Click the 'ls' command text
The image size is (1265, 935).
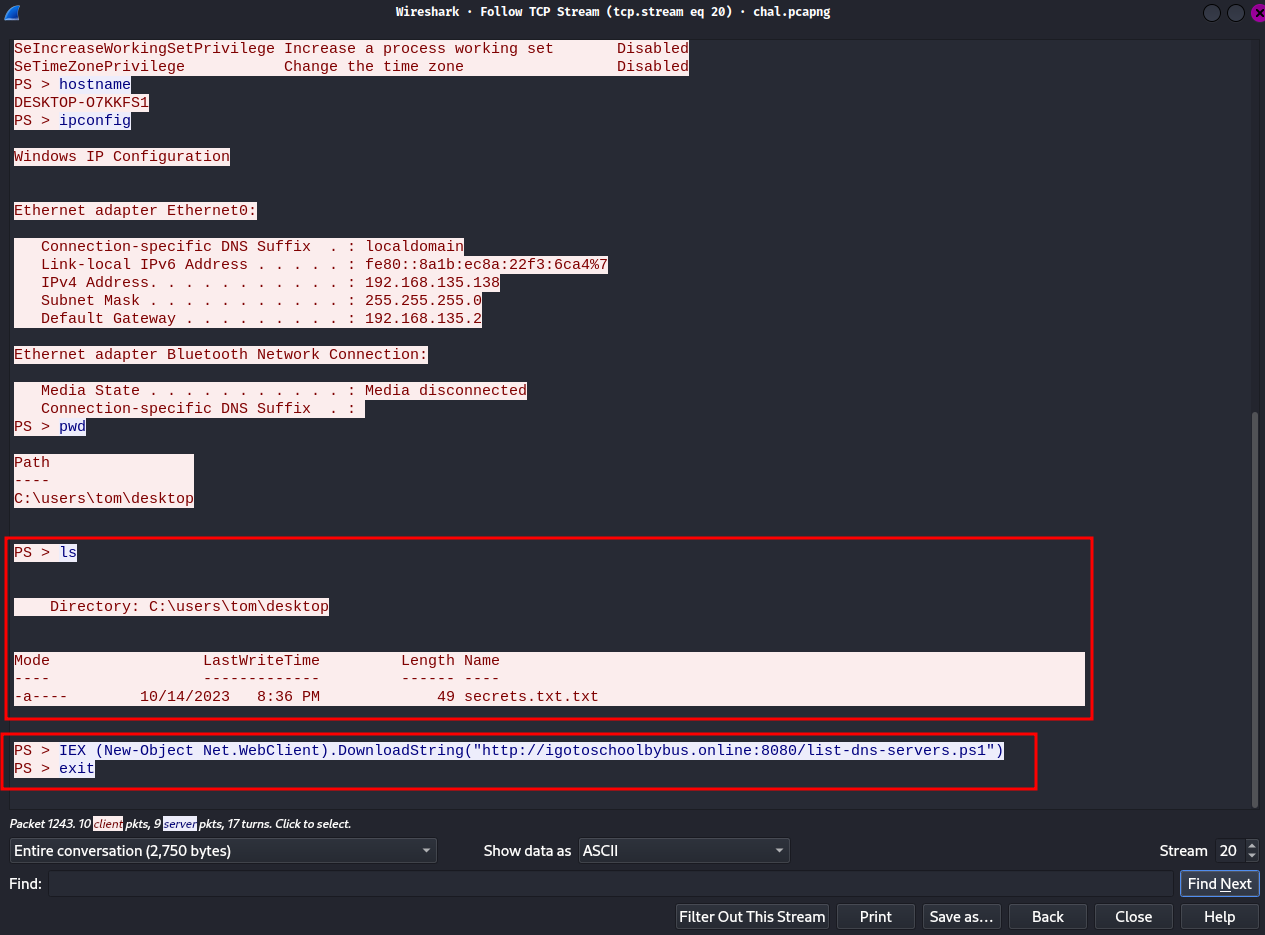pyautogui.click(x=68, y=553)
